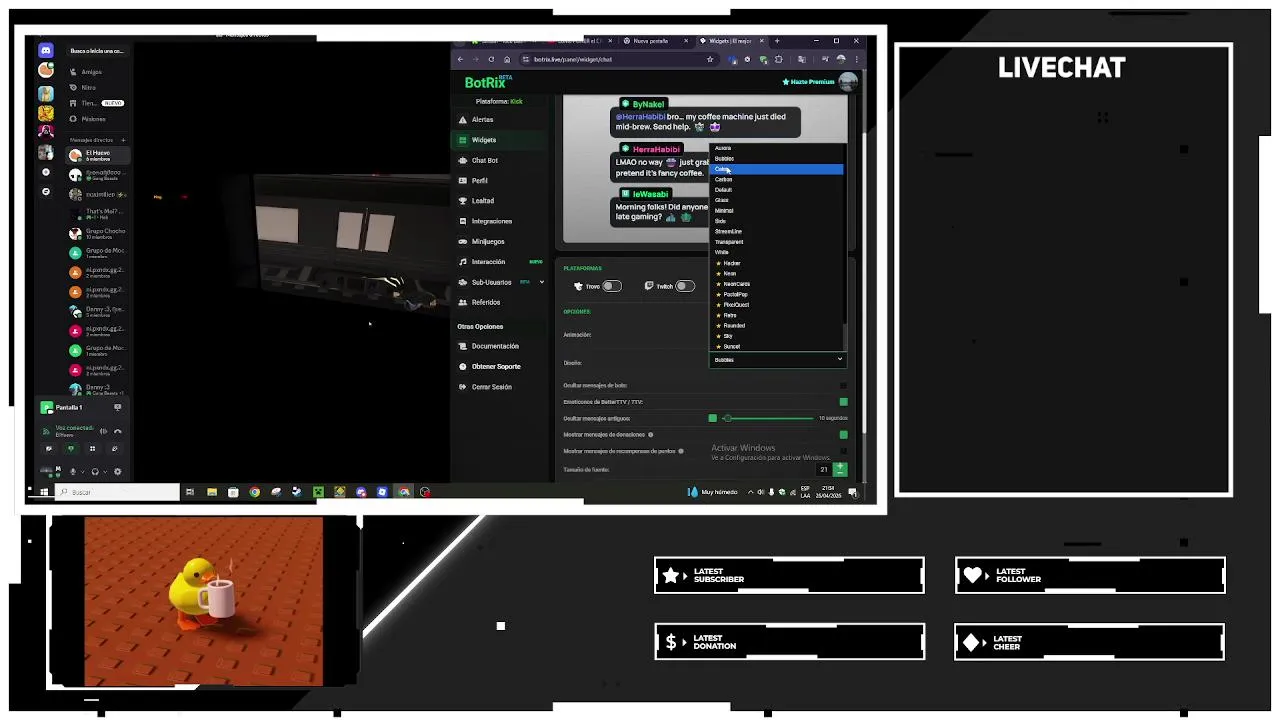Check Mostrar mensajes de recompensas de puntos
The height and width of the screenshot is (720, 1280).
[x=844, y=451]
